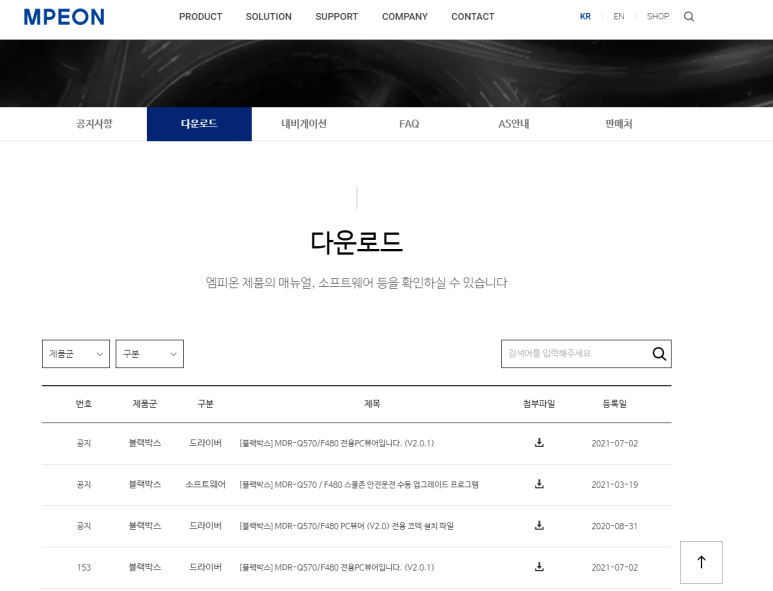This screenshot has height=591, width=773.
Task: Select the 공지사항 tab
Action: 94,124
